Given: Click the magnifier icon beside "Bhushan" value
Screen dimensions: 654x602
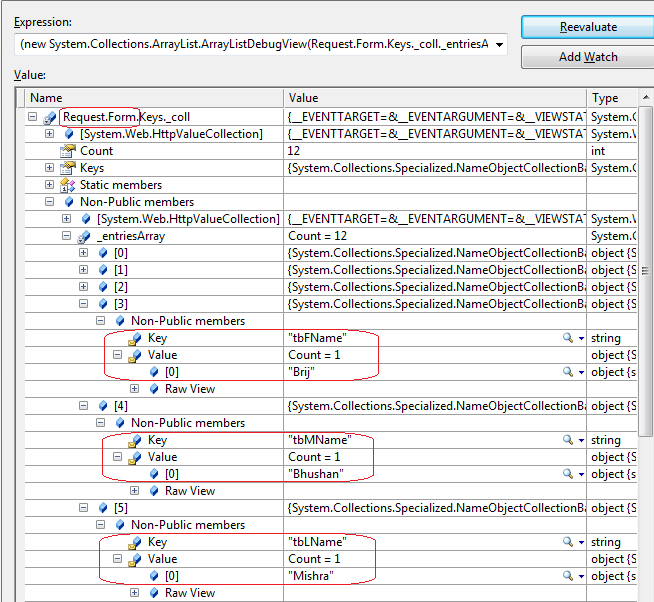Looking at the screenshot, I should point(568,474).
